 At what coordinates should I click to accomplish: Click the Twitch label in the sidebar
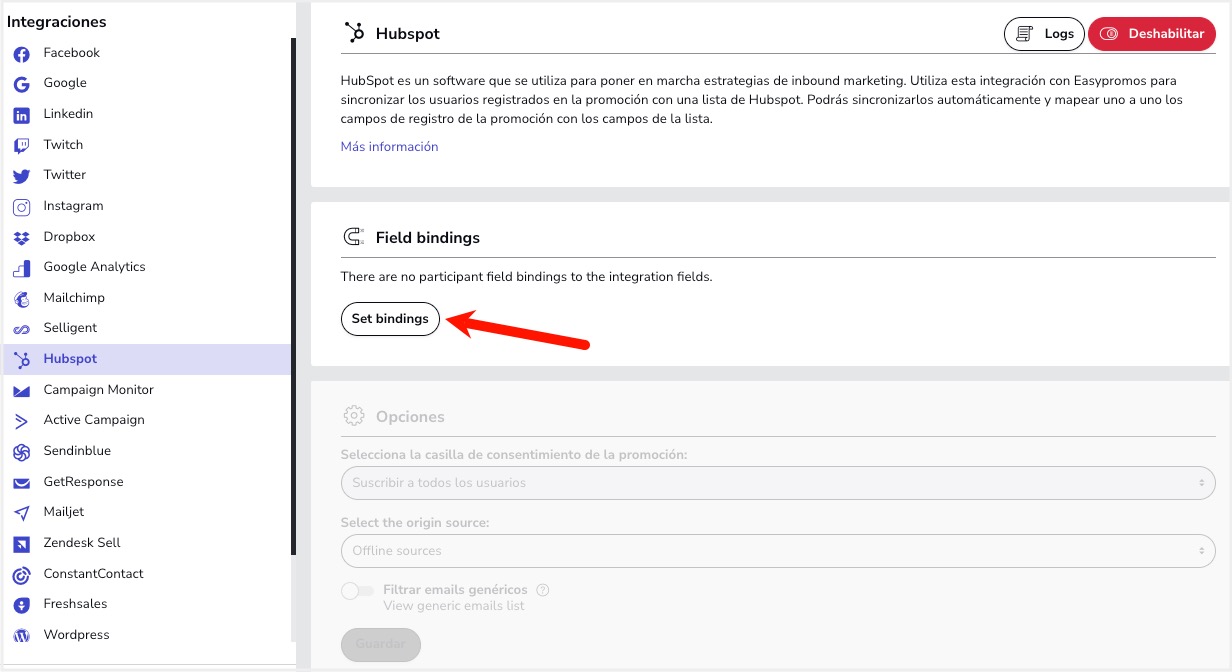[63, 145]
